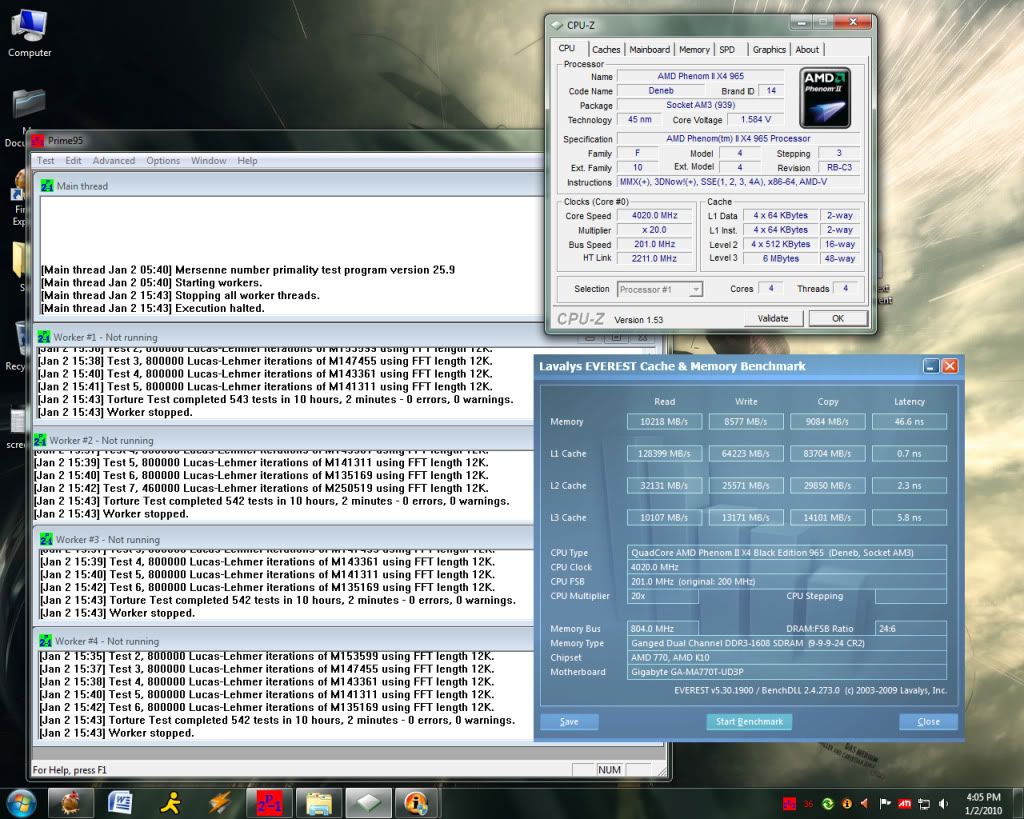
Task: Click Save in the EVEREST benchmark window
Action: [569, 721]
